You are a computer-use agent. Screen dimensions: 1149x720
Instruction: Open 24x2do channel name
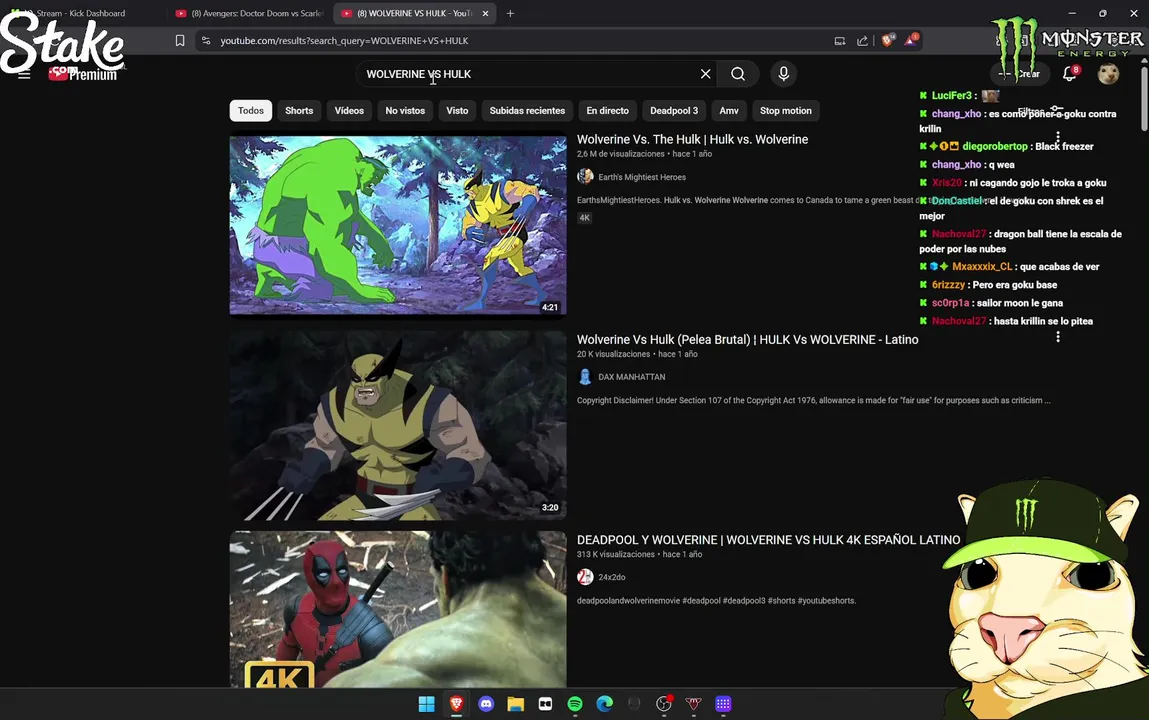(x=612, y=577)
